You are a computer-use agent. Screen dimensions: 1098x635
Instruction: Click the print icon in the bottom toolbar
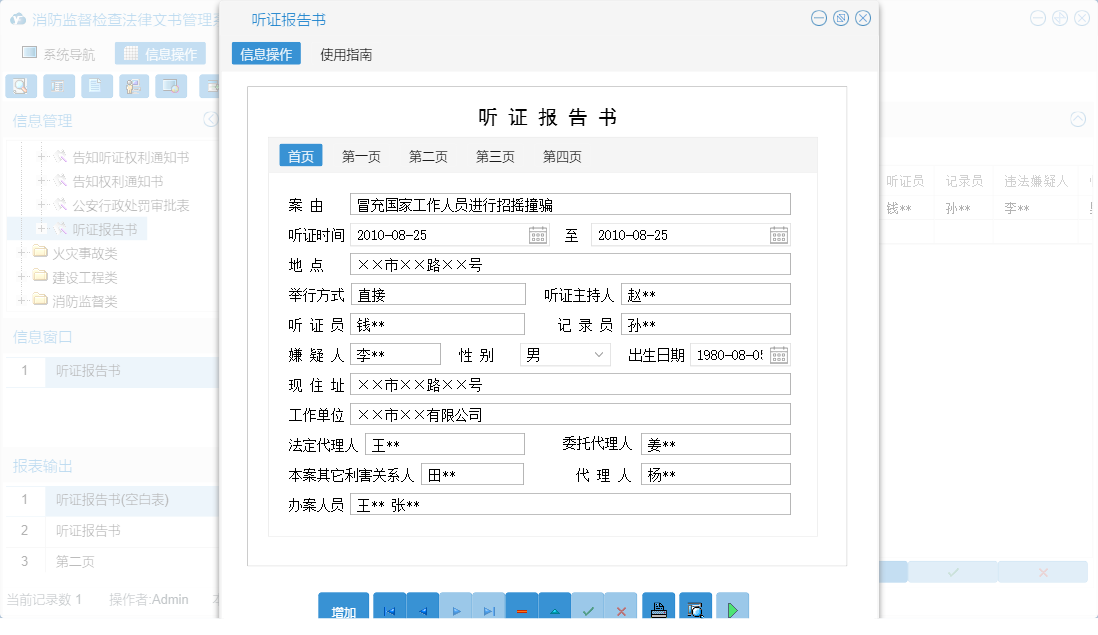pyautogui.click(x=658, y=610)
